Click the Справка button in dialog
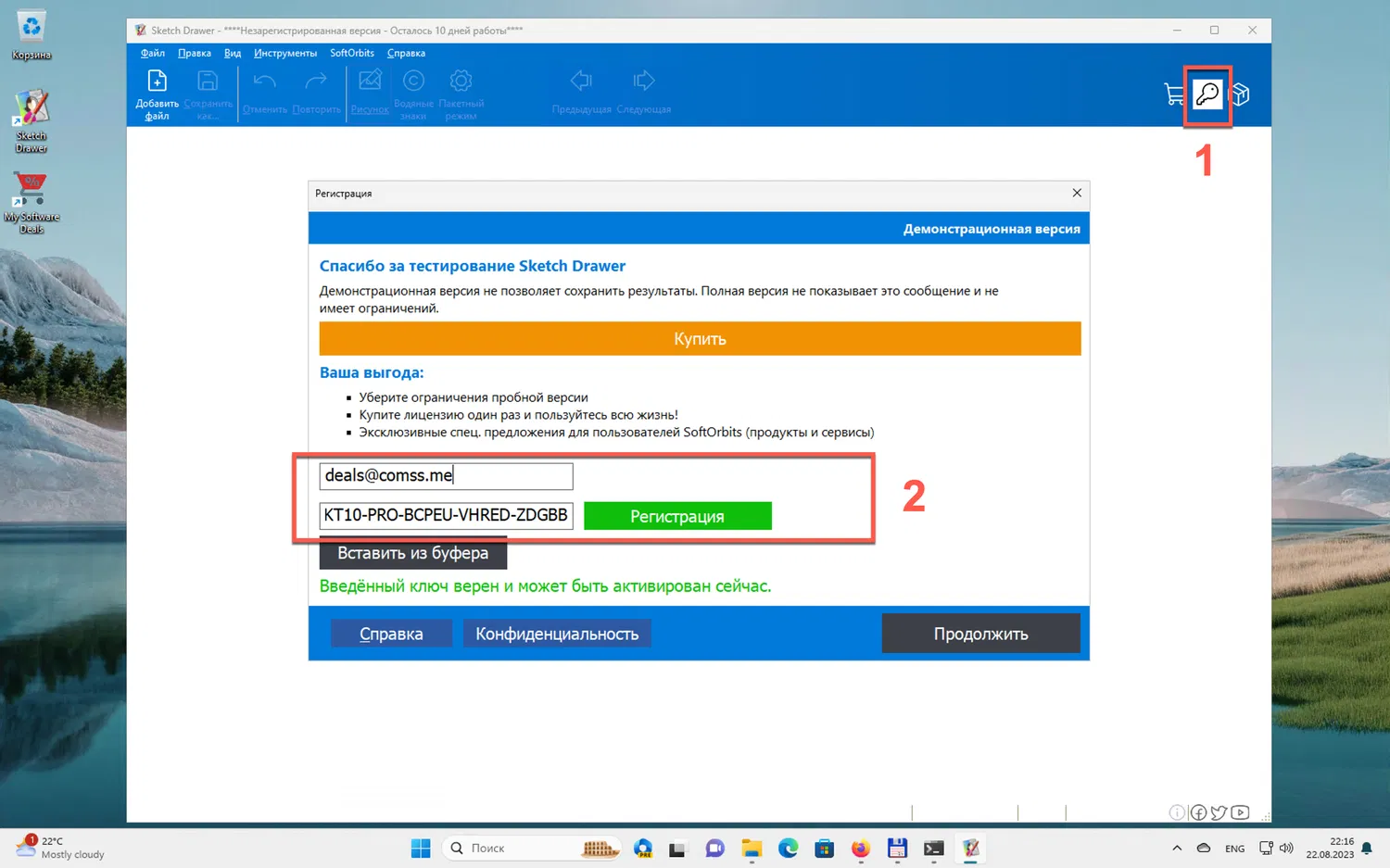The image size is (1390, 868). [391, 634]
